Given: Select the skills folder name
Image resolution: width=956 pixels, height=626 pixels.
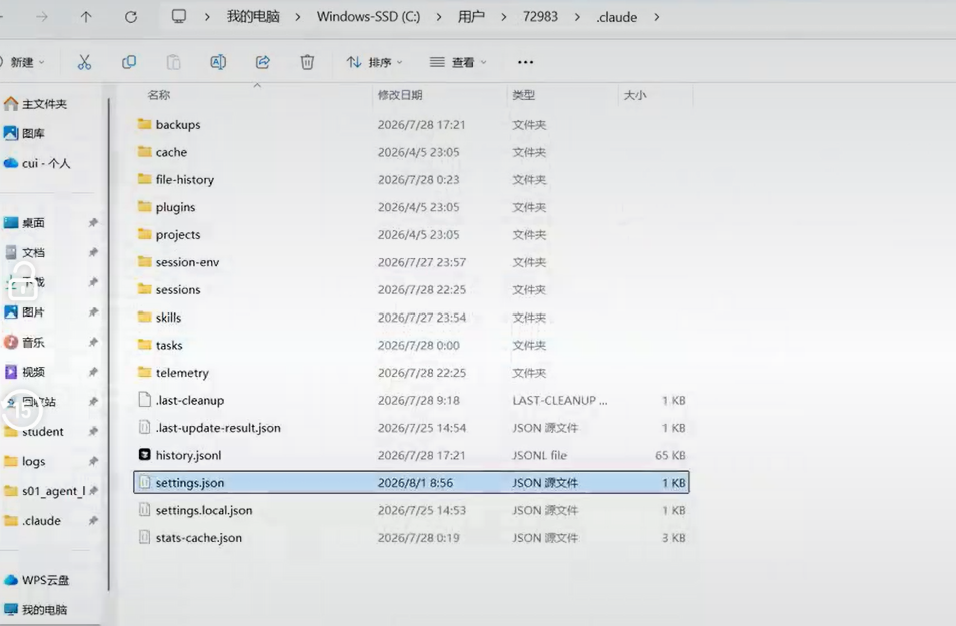Looking at the screenshot, I should pos(168,318).
